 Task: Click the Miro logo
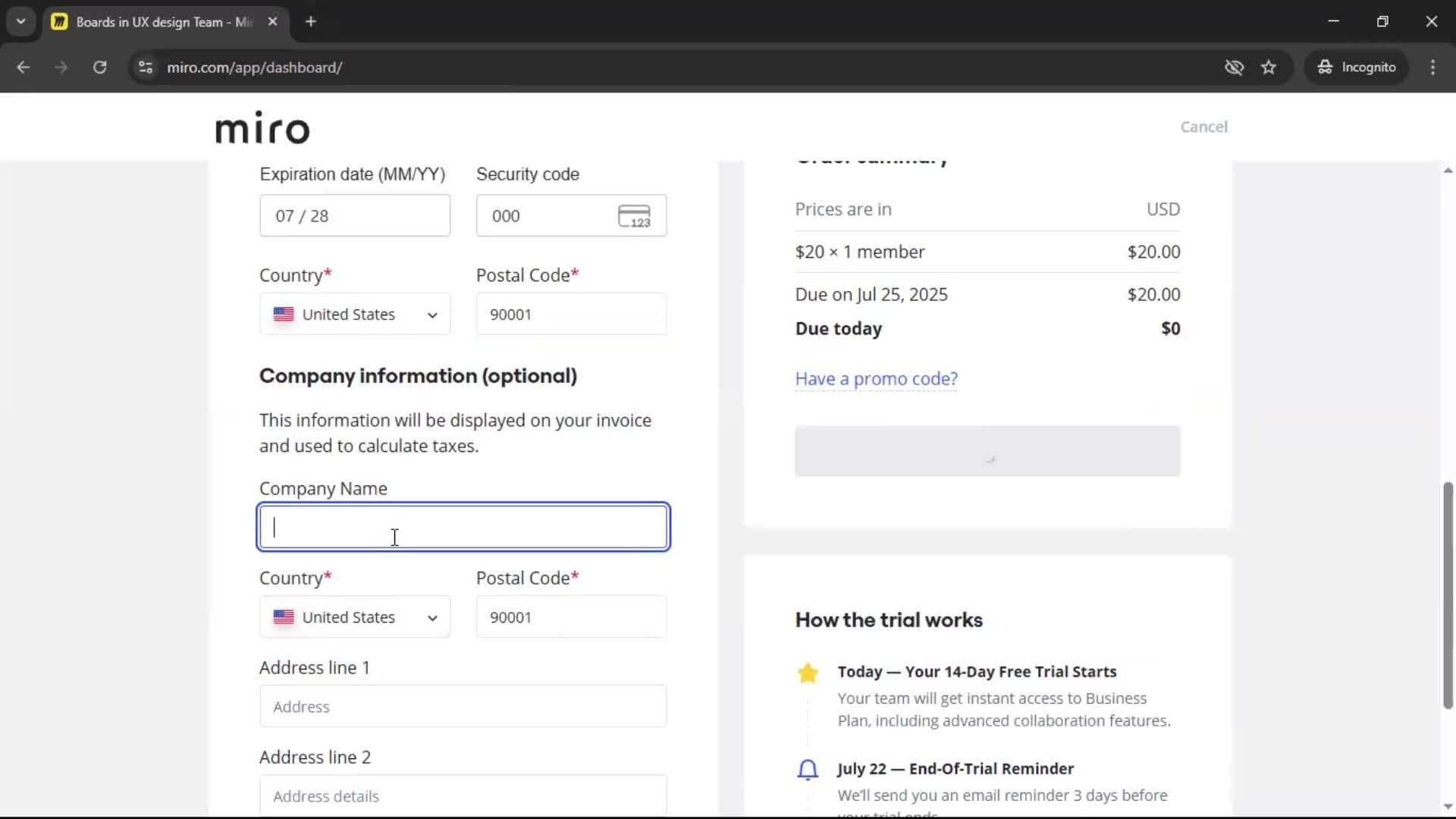[x=262, y=127]
